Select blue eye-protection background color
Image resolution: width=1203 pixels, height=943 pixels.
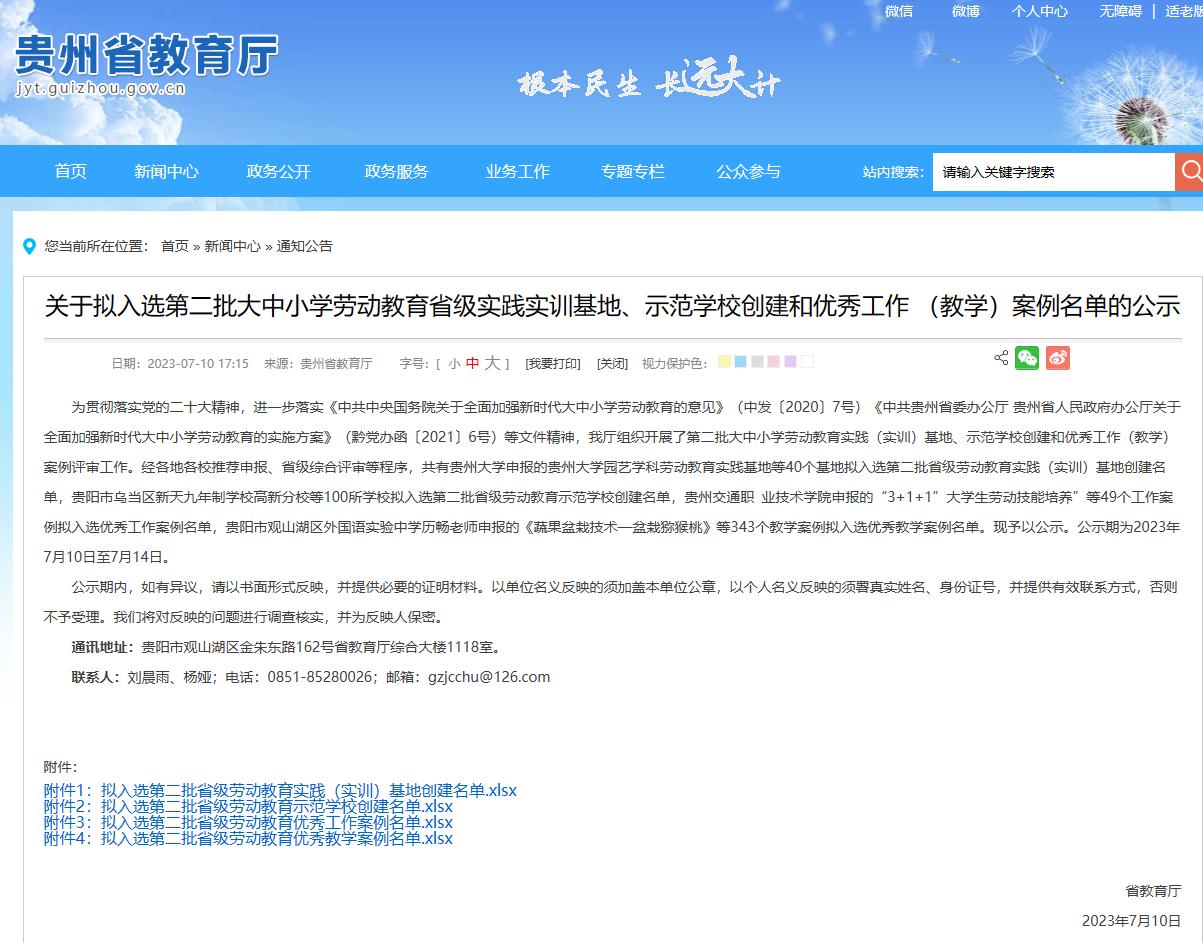741,362
